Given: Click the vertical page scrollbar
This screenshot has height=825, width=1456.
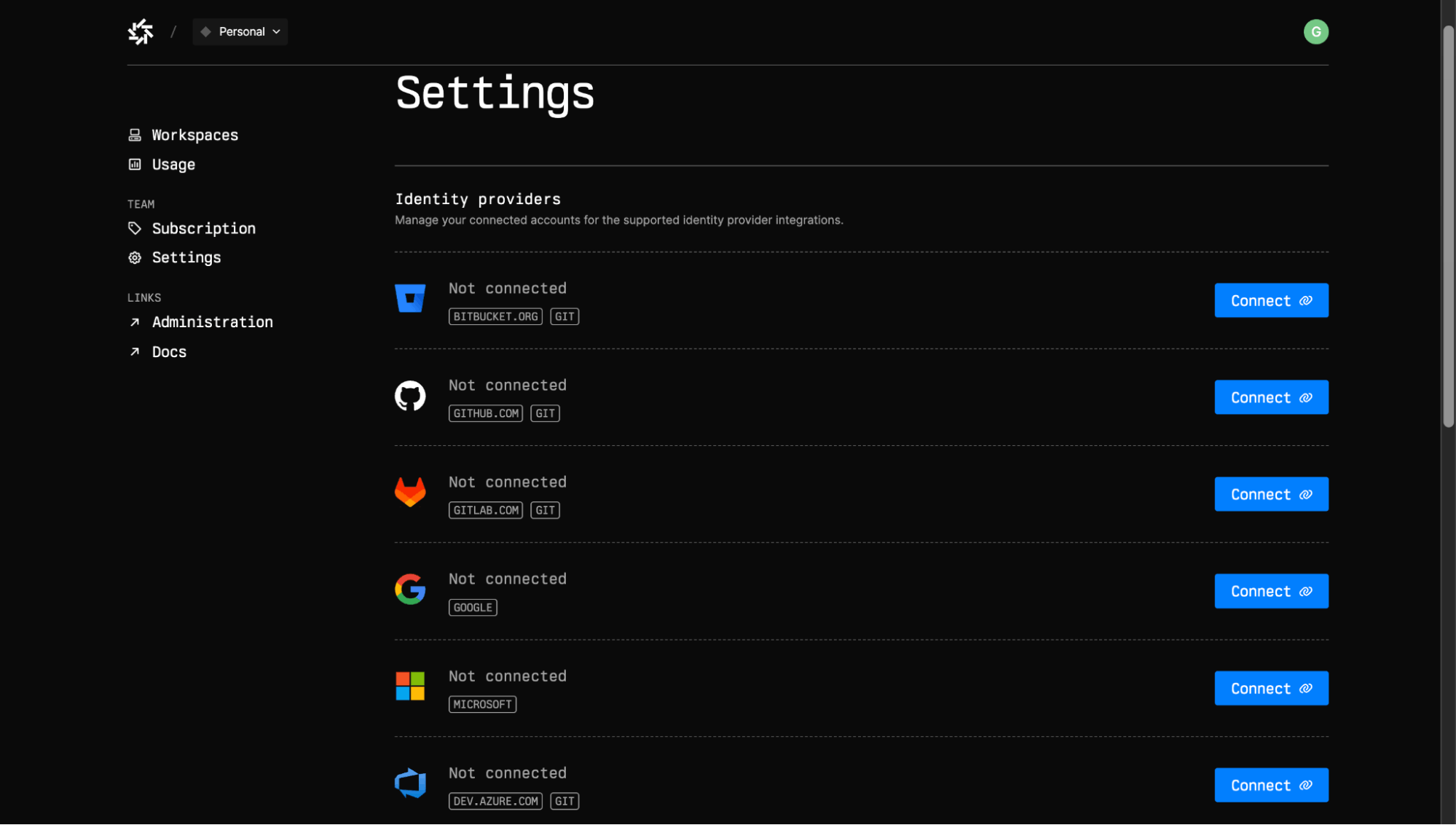Looking at the screenshot, I should [x=1448, y=226].
